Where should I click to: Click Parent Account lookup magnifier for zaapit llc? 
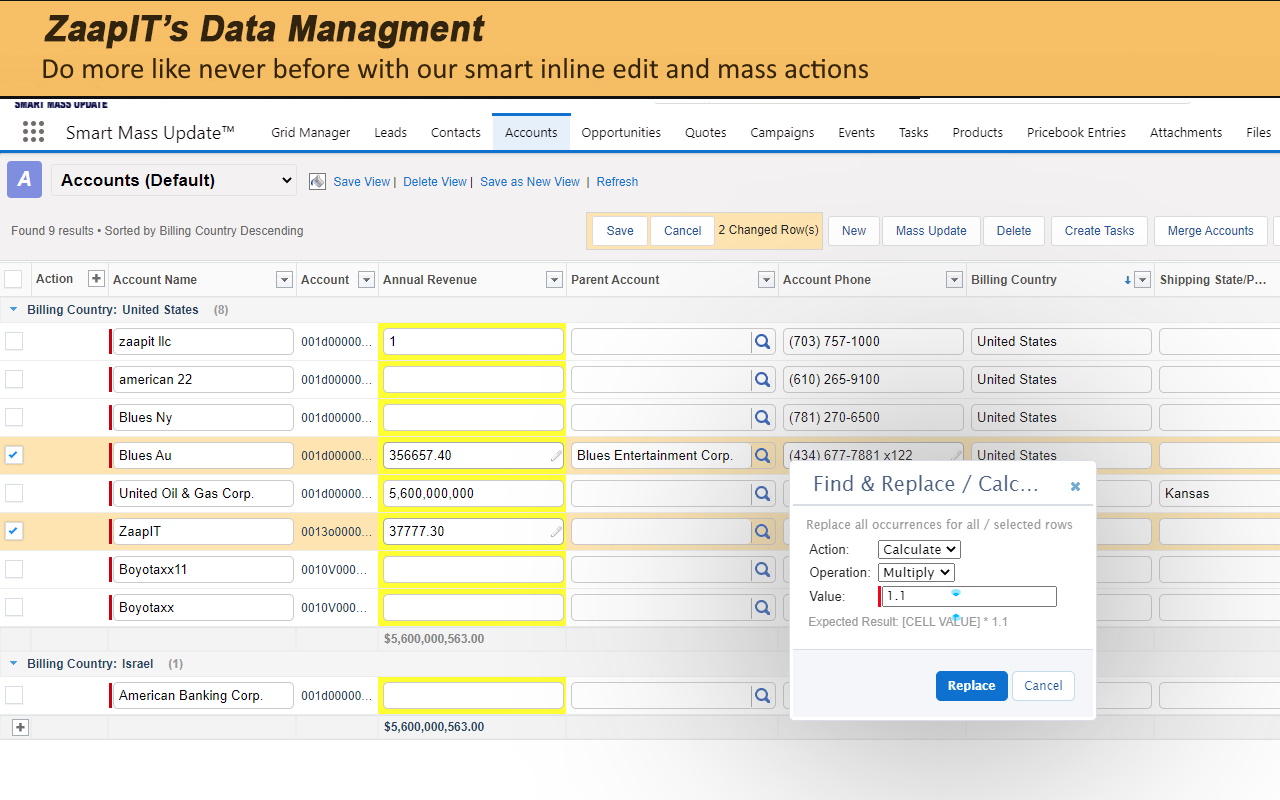tap(763, 342)
